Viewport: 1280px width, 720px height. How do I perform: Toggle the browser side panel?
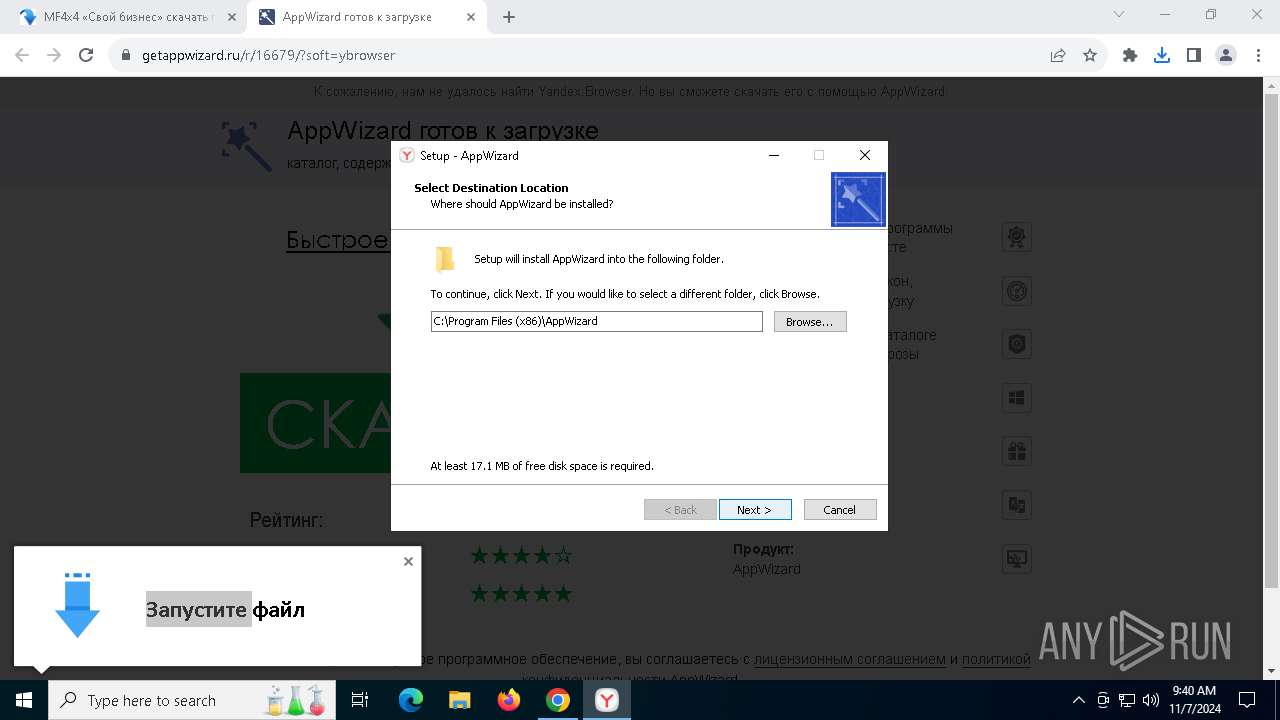click(x=1194, y=55)
